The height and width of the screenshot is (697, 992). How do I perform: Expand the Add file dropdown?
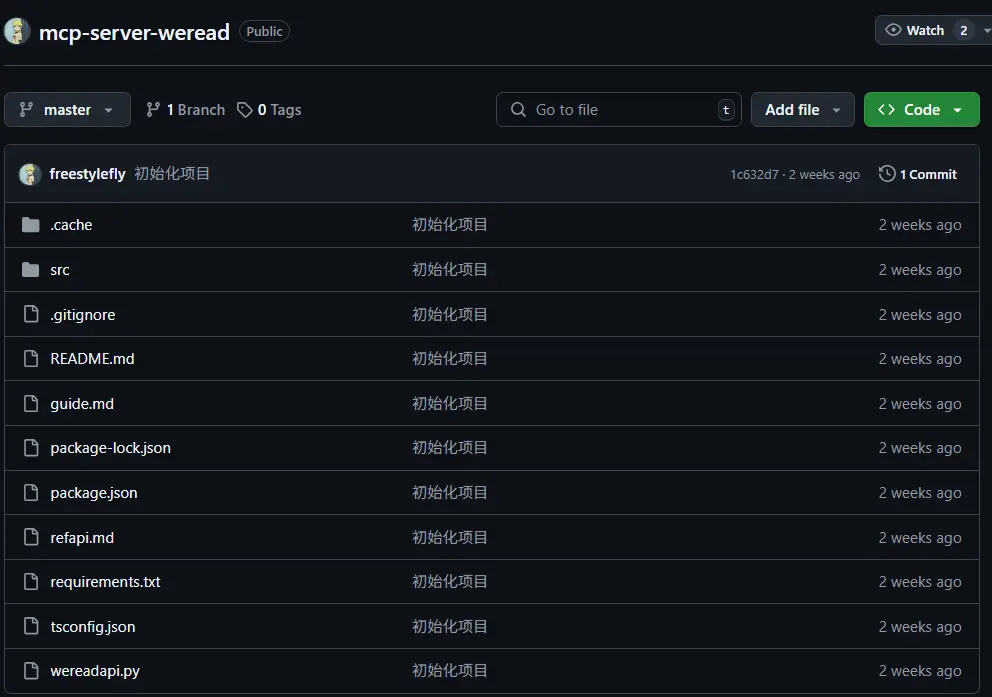pyautogui.click(x=802, y=110)
